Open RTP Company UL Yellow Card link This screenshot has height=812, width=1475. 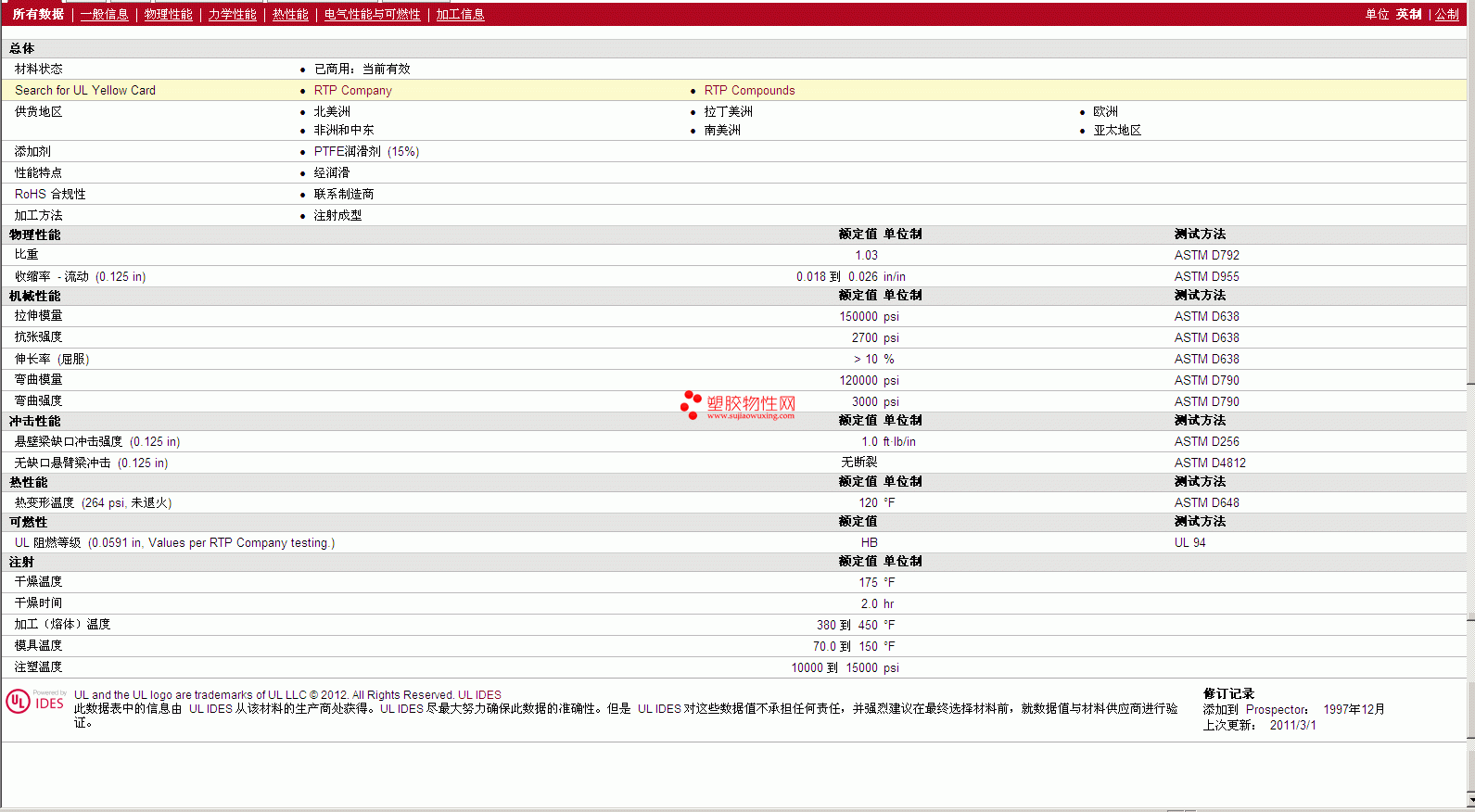click(x=352, y=91)
